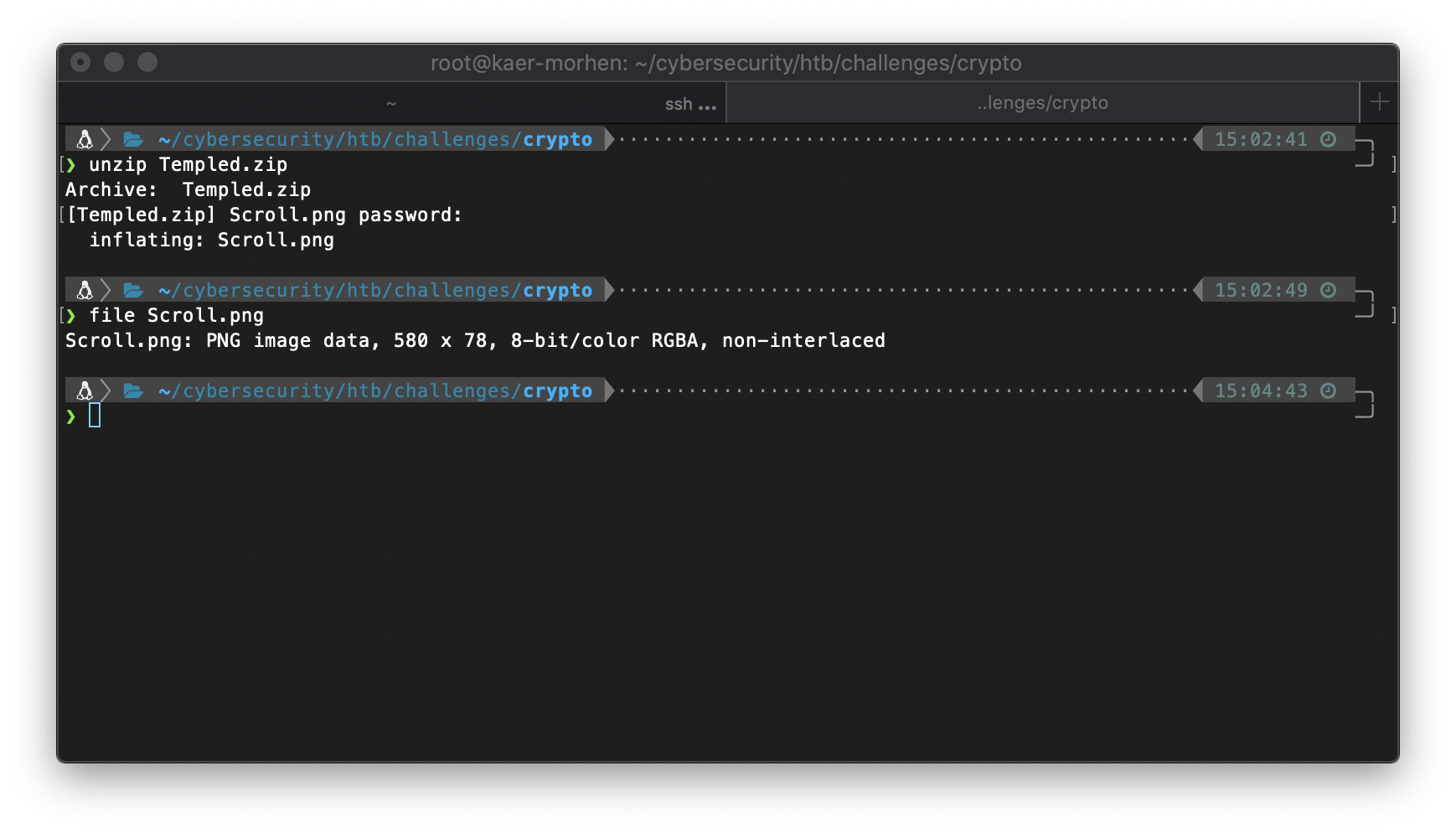This screenshot has height=833, width=1456.
Task: Click the path in the 15:02:49 prompt
Action: point(375,290)
